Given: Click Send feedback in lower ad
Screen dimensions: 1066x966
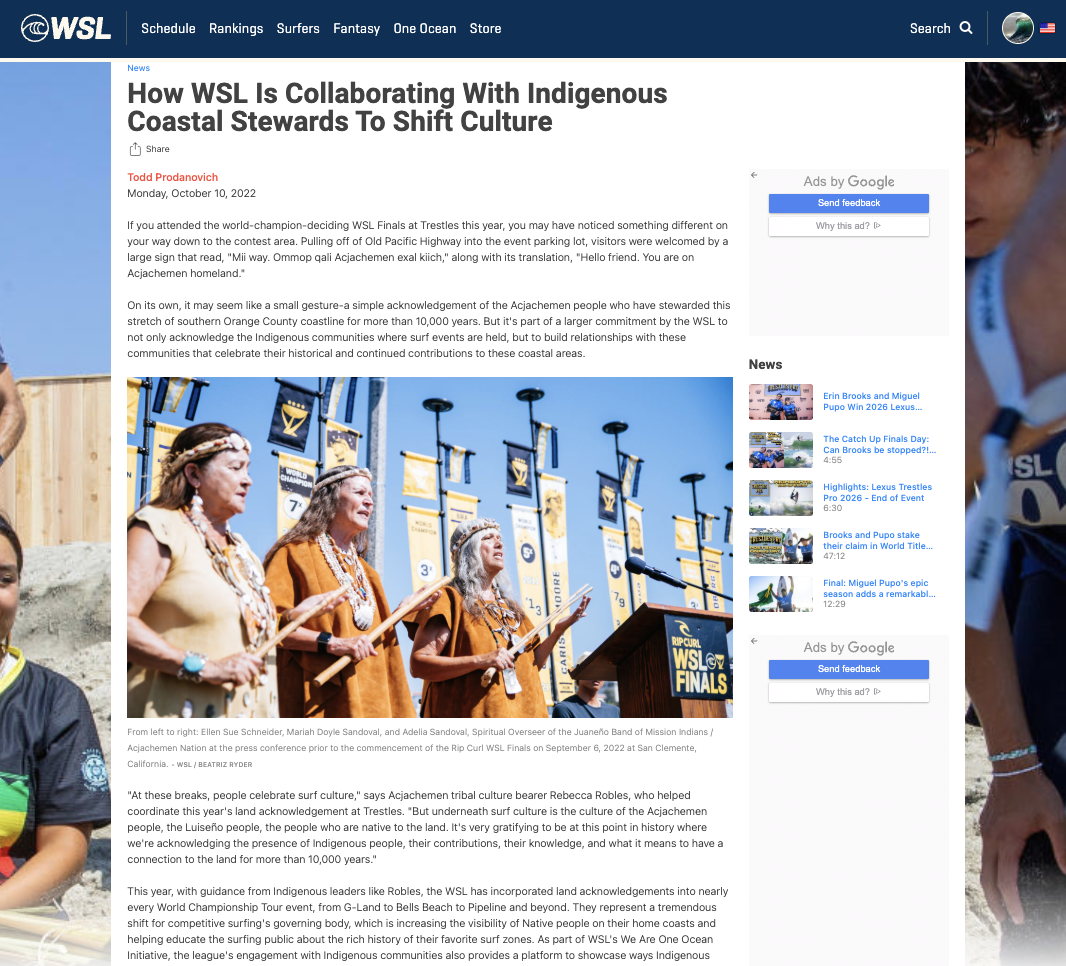Looking at the screenshot, I should (x=848, y=669).
